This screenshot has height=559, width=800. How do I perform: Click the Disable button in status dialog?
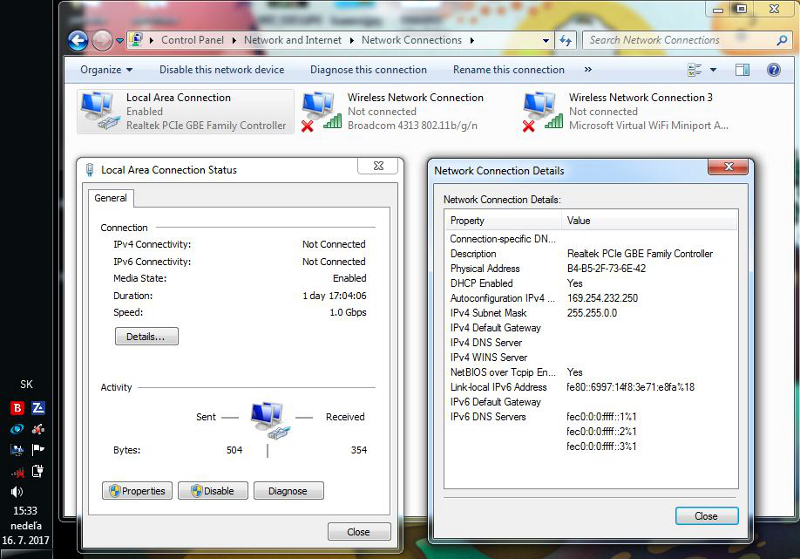[x=213, y=491]
